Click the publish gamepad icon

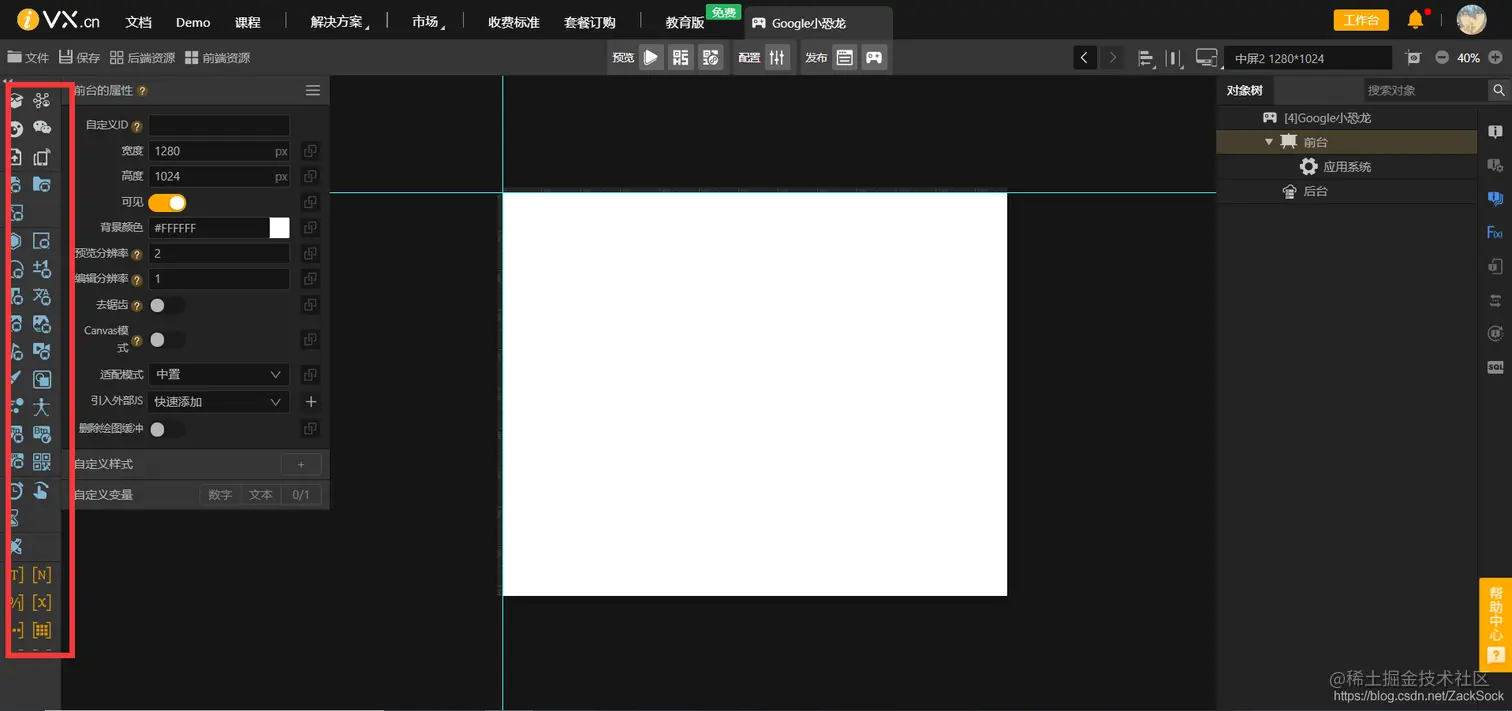874,57
